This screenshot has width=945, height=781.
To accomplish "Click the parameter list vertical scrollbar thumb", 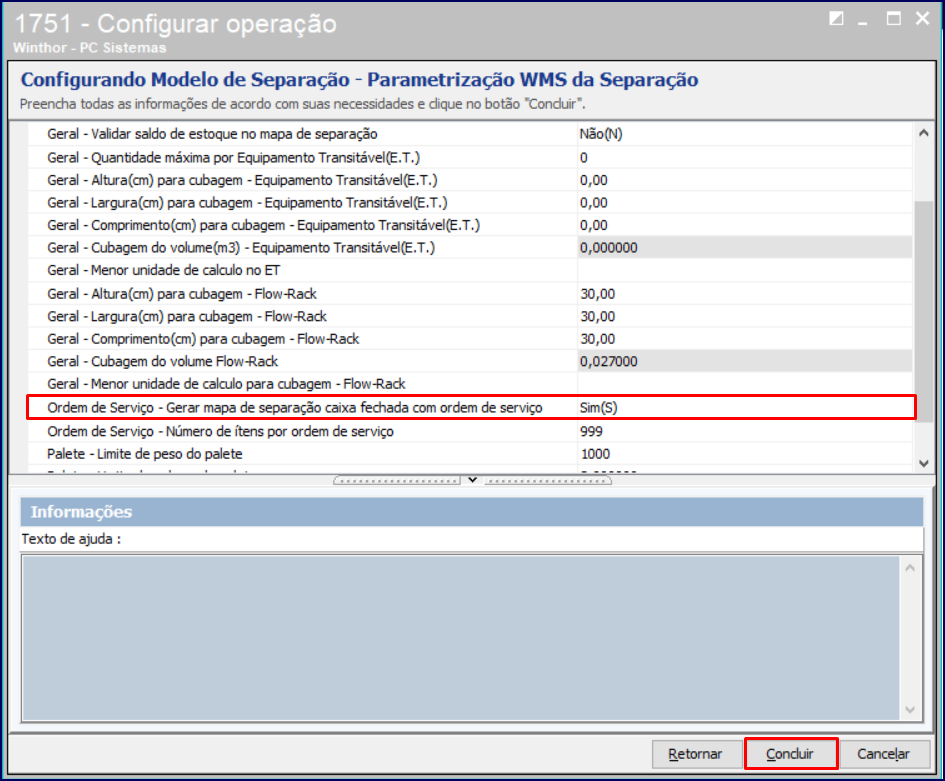I will click(x=923, y=311).
